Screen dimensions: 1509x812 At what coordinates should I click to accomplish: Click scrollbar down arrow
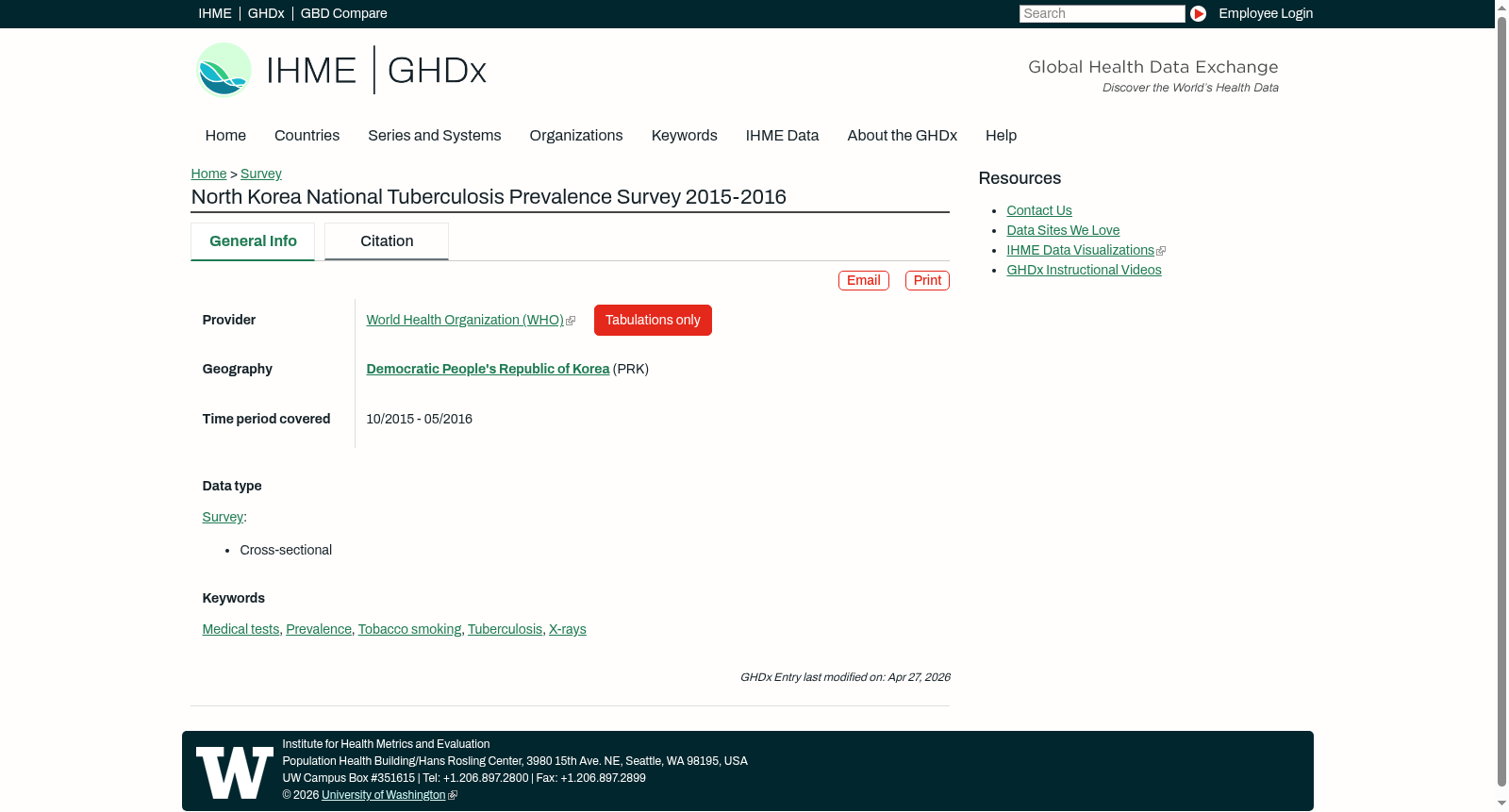1501,804
